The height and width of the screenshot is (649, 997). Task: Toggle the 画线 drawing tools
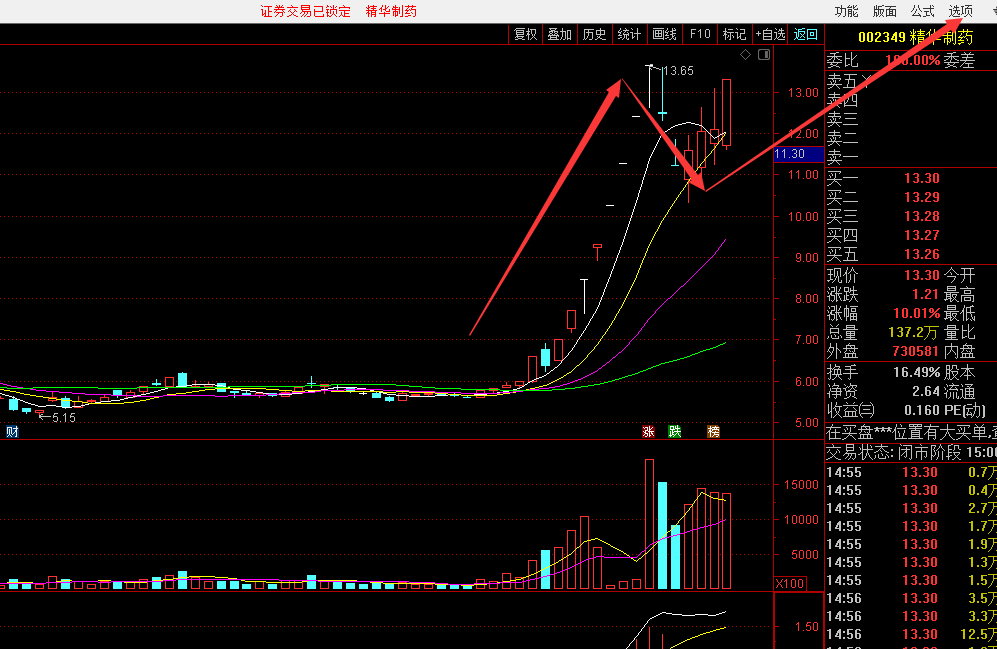(x=664, y=34)
